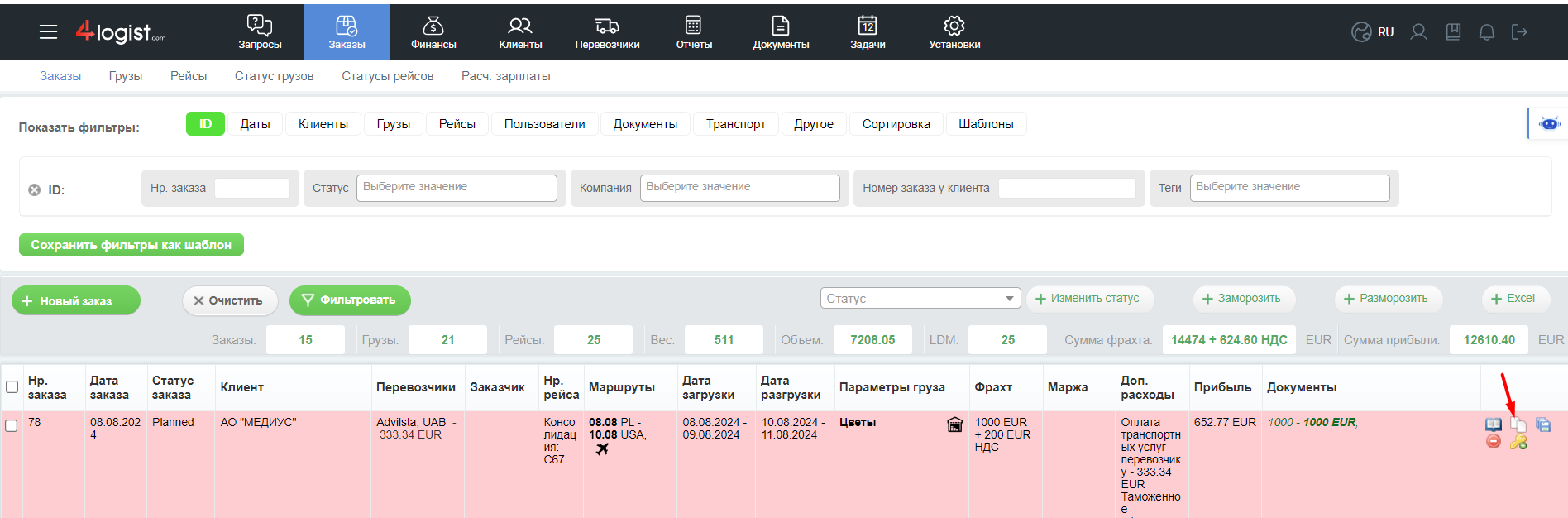This screenshot has height=518, width=1568.
Task: Open the robot assistant icon
Action: (1549, 124)
